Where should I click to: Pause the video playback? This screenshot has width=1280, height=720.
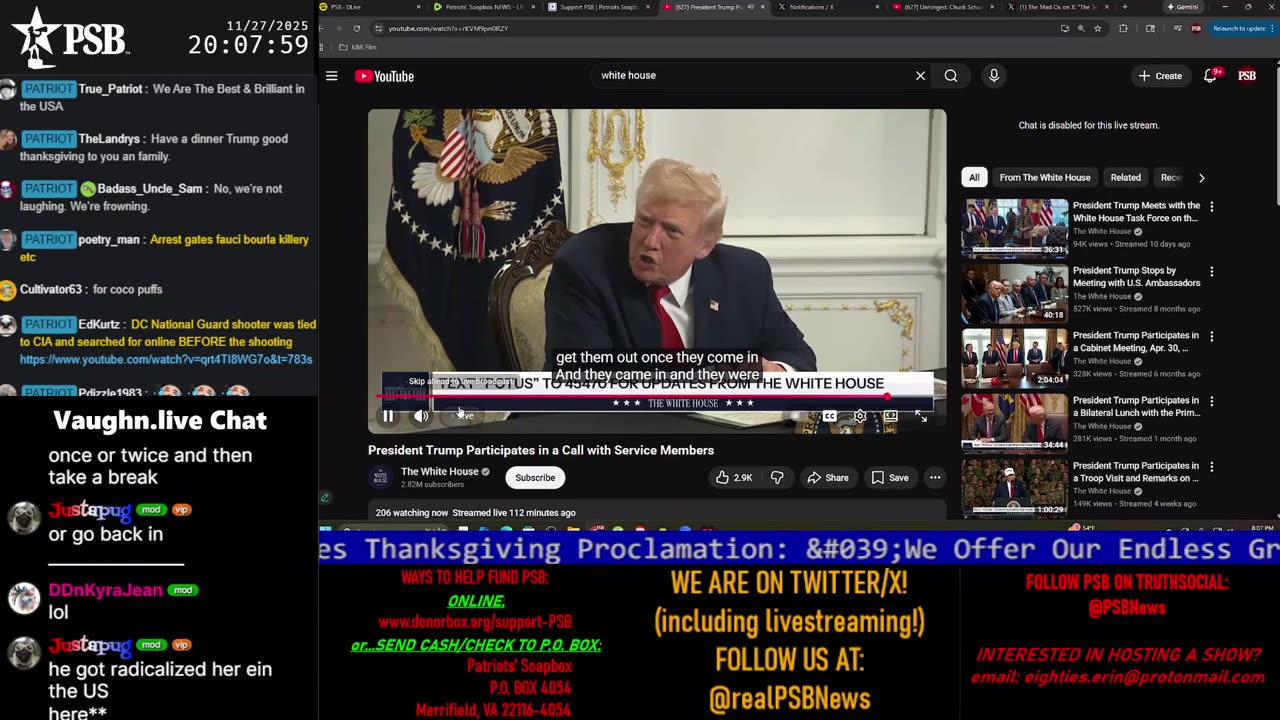click(x=388, y=416)
